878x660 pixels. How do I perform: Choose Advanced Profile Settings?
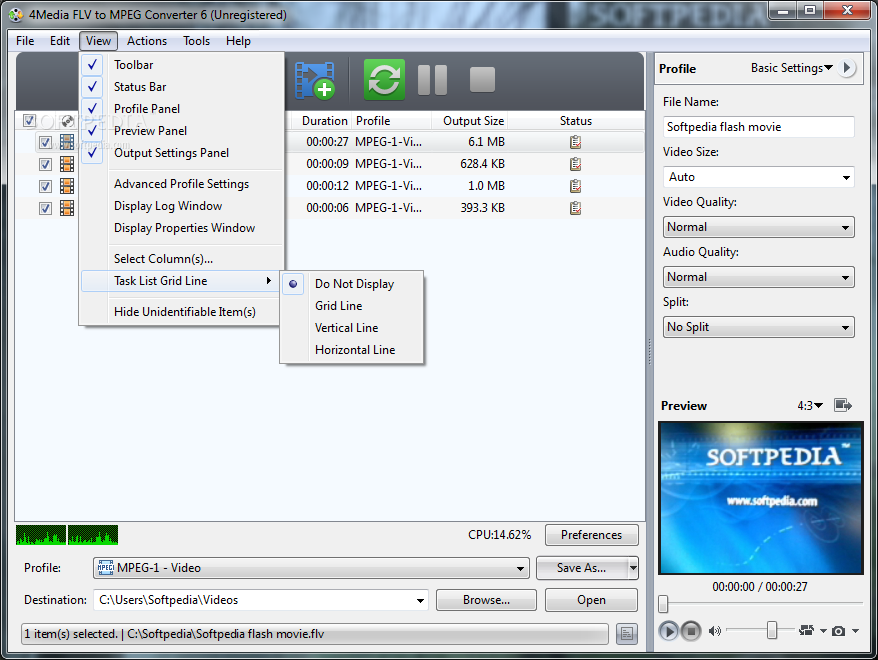click(183, 184)
